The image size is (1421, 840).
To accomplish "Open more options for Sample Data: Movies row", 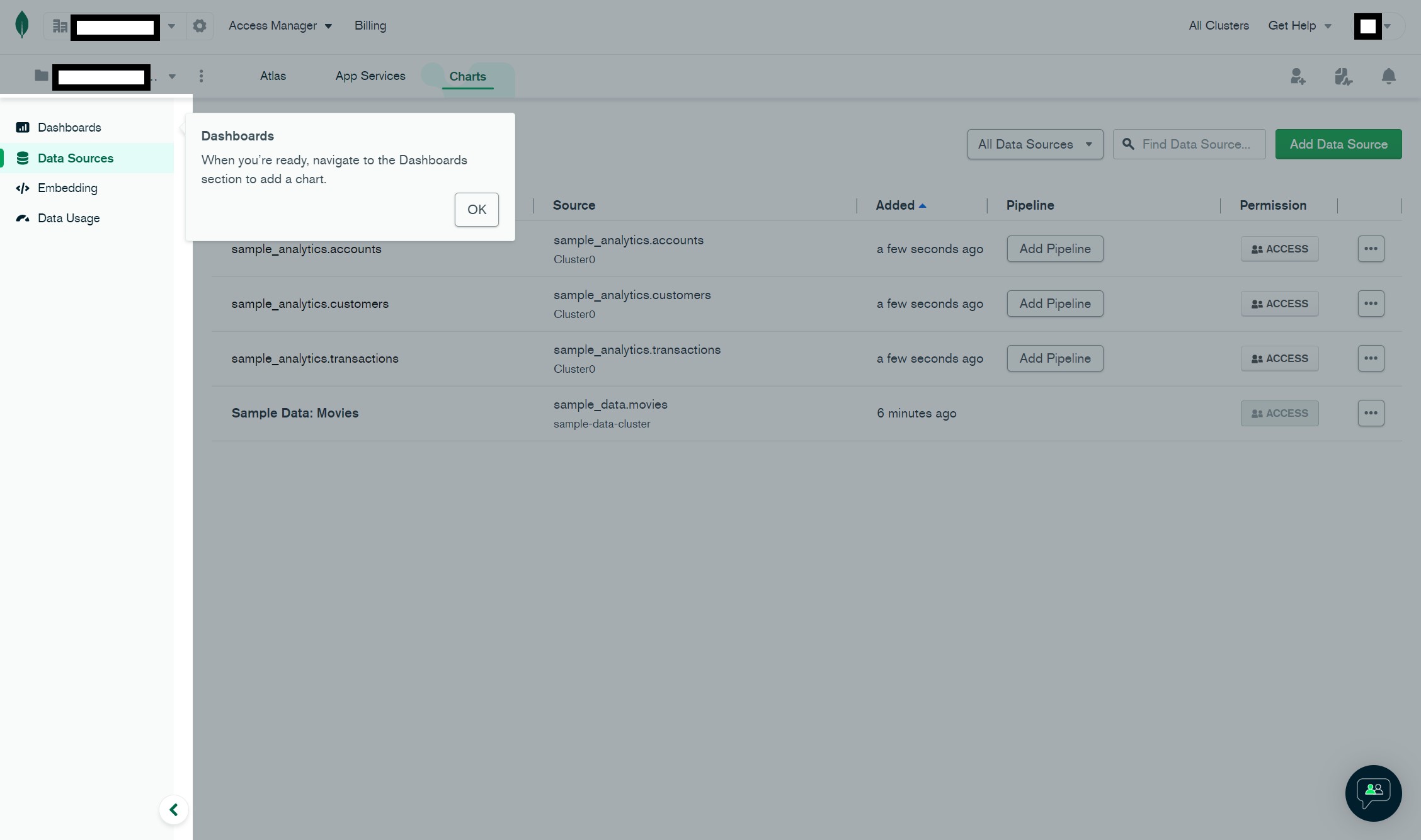I will pyautogui.click(x=1371, y=413).
